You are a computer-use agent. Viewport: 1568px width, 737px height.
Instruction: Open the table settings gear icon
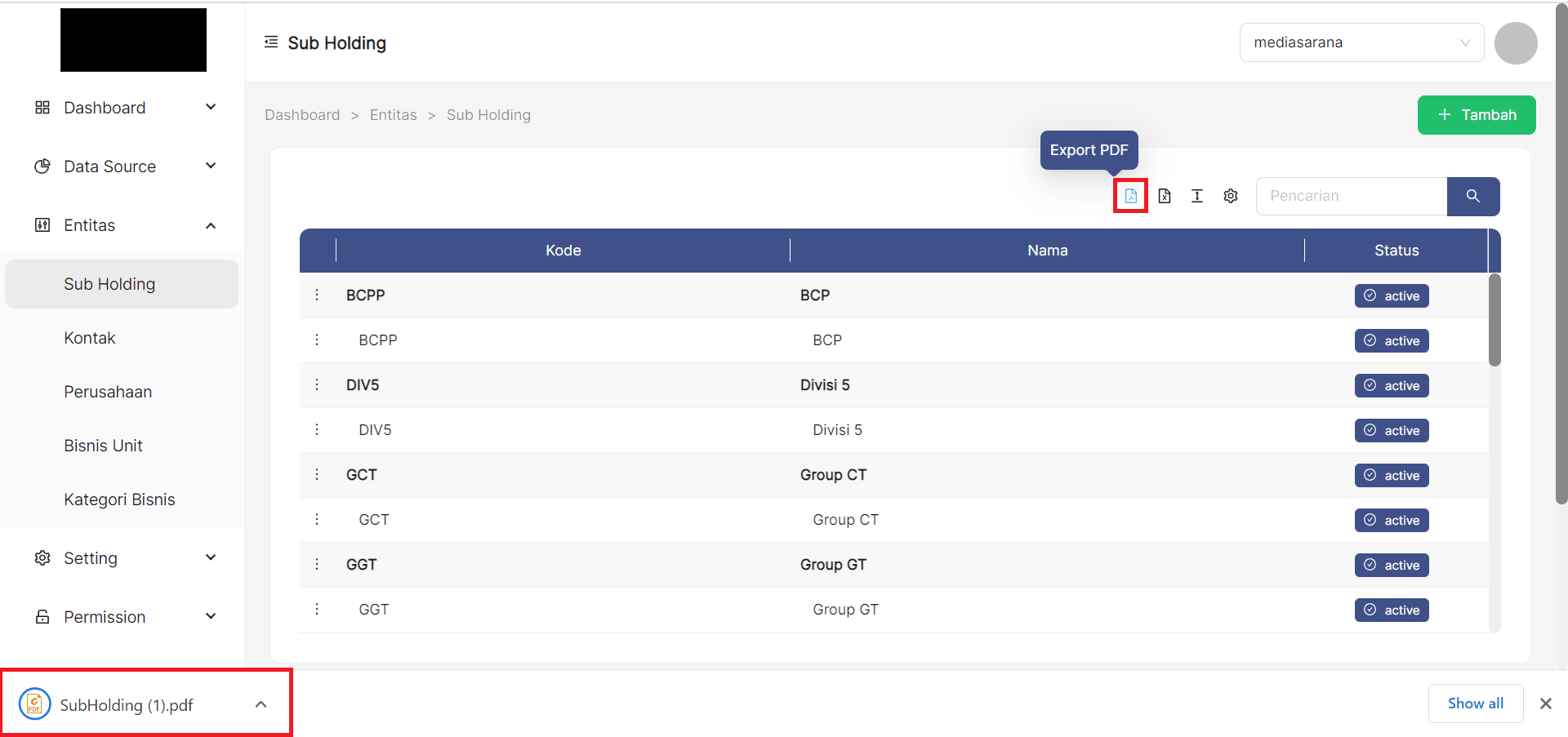[1230, 196]
